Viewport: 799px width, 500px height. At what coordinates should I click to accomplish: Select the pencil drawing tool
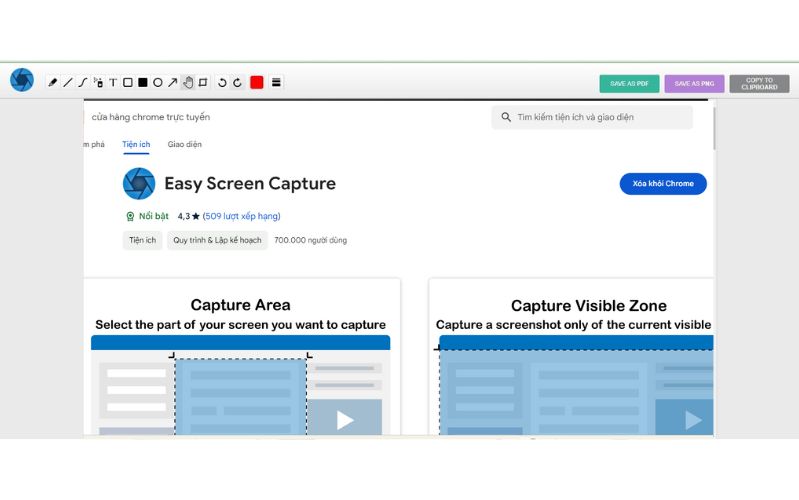pos(52,83)
